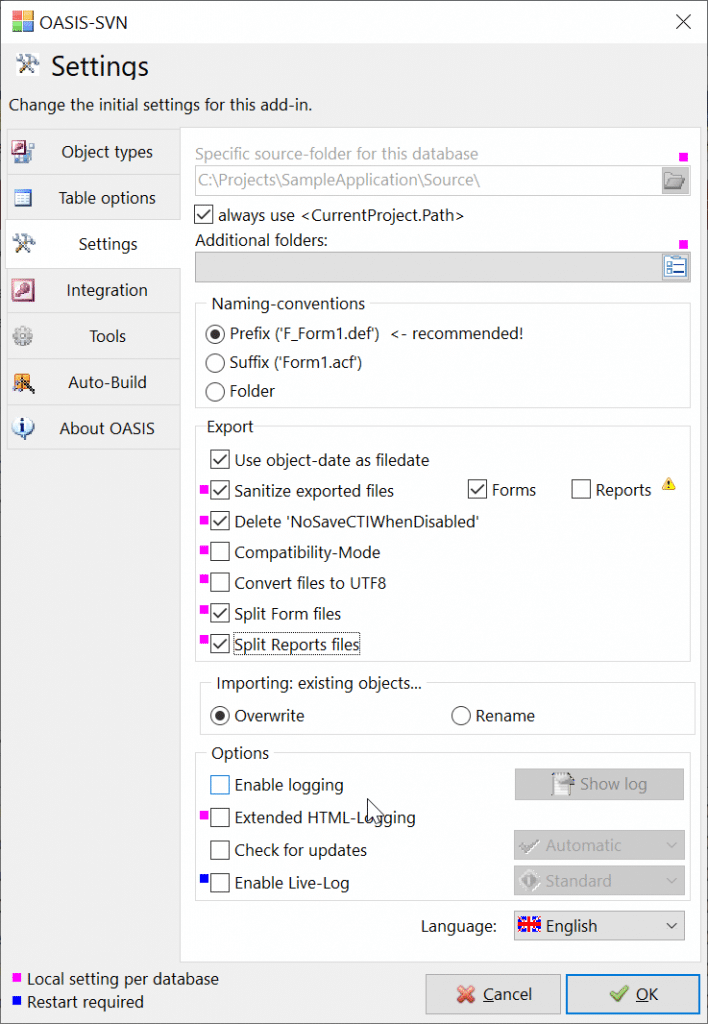Open the folder browse icon for source-folder
This screenshot has width=708, height=1024.
pyautogui.click(x=675, y=181)
